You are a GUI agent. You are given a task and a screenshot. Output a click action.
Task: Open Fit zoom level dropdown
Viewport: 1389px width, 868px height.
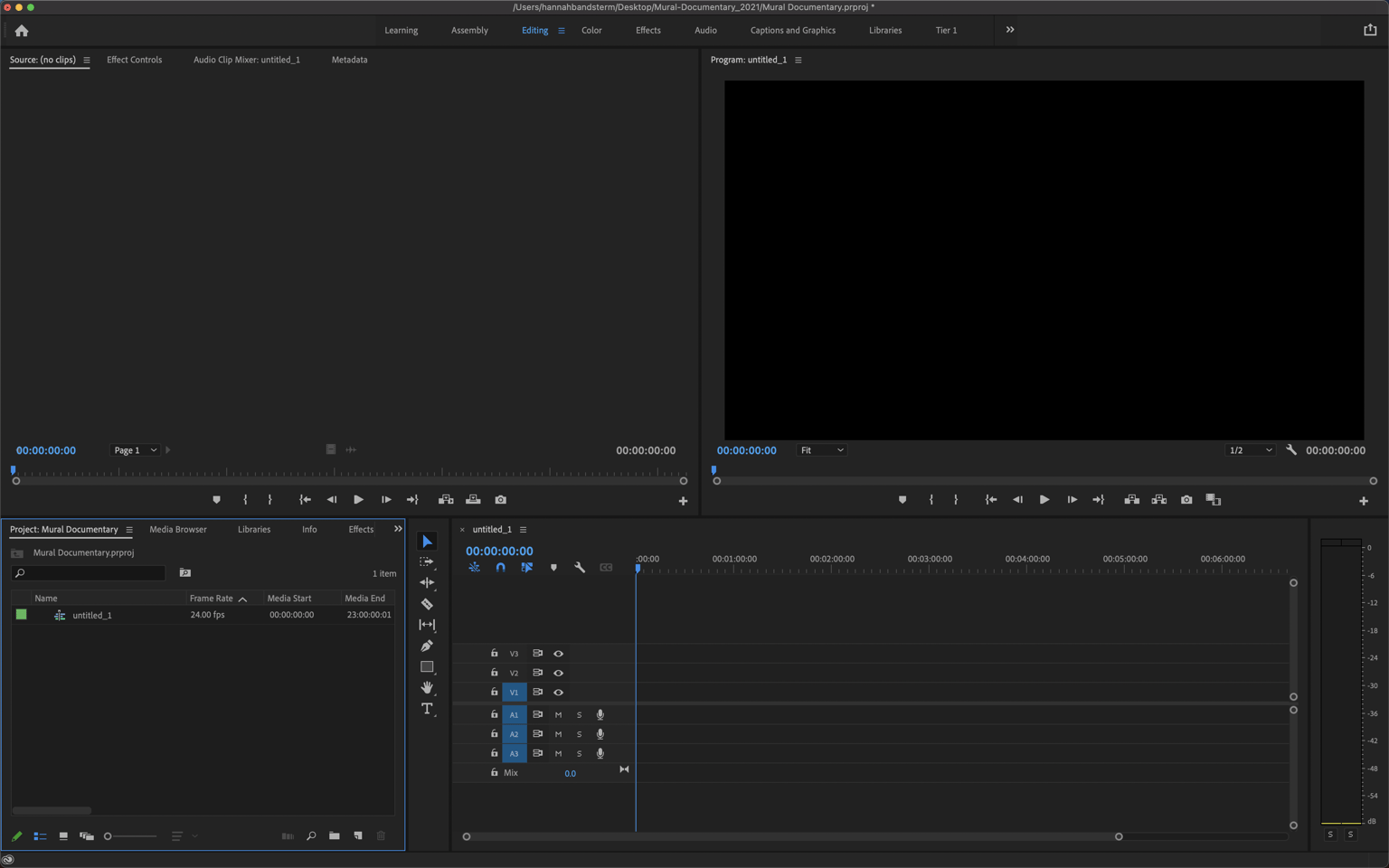coord(821,450)
